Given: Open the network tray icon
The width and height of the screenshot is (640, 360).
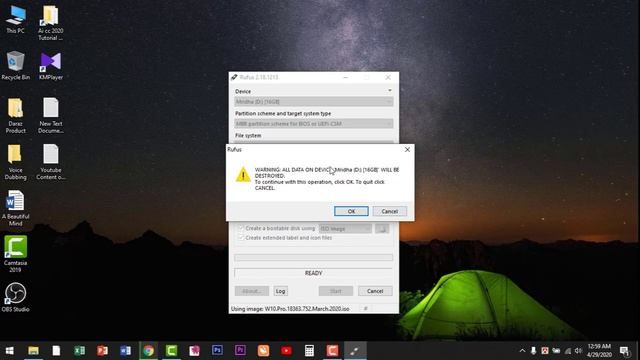Looking at the screenshot, I should point(567,351).
